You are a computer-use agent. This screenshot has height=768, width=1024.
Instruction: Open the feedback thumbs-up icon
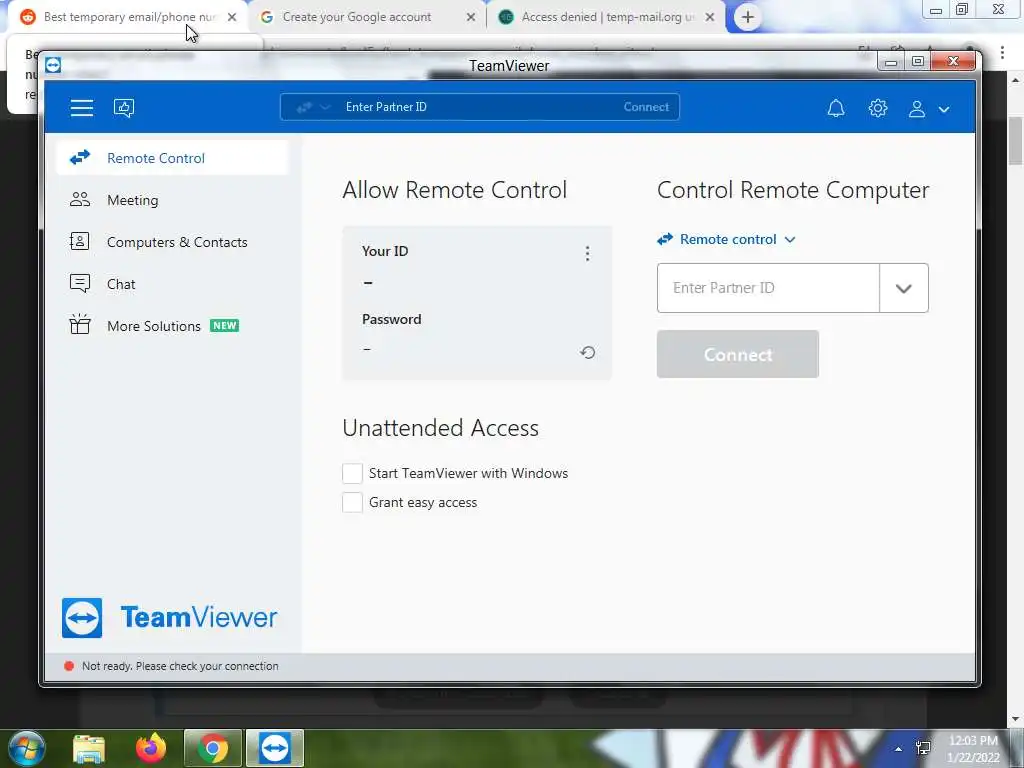[x=123, y=108]
